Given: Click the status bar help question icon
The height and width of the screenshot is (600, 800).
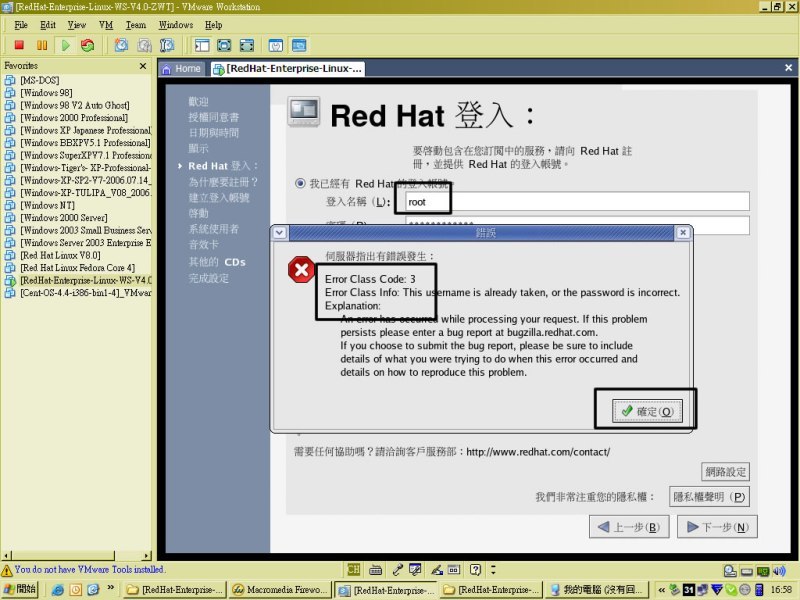Looking at the screenshot, I should point(475,570).
